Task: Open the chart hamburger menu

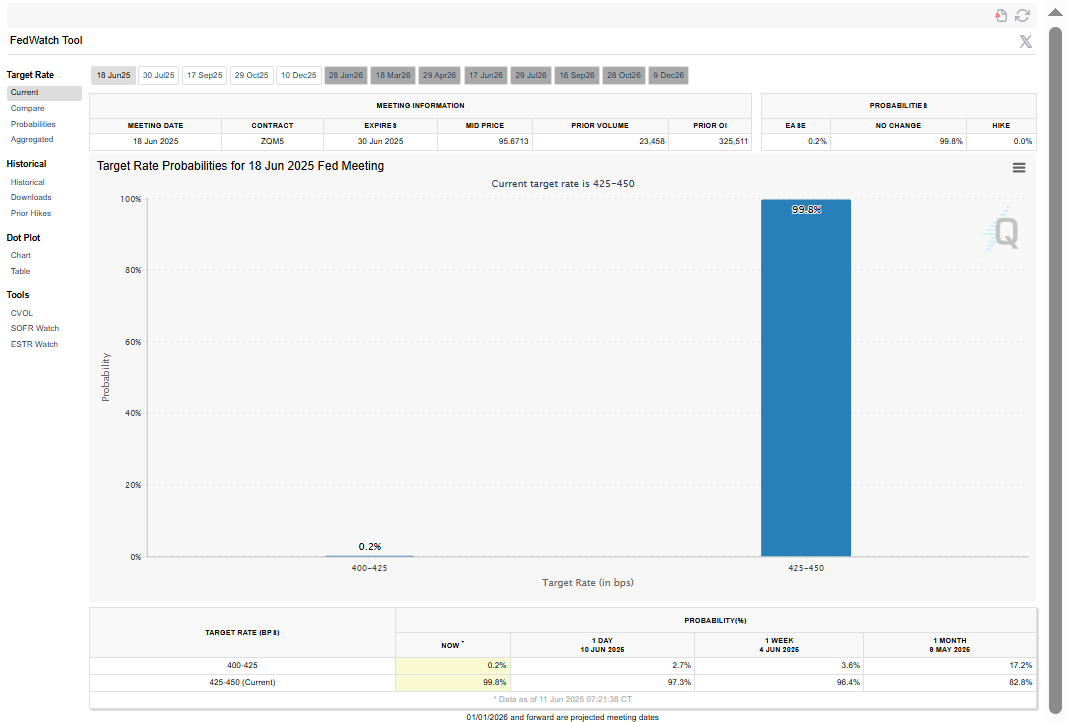Action: (x=1019, y=168)
